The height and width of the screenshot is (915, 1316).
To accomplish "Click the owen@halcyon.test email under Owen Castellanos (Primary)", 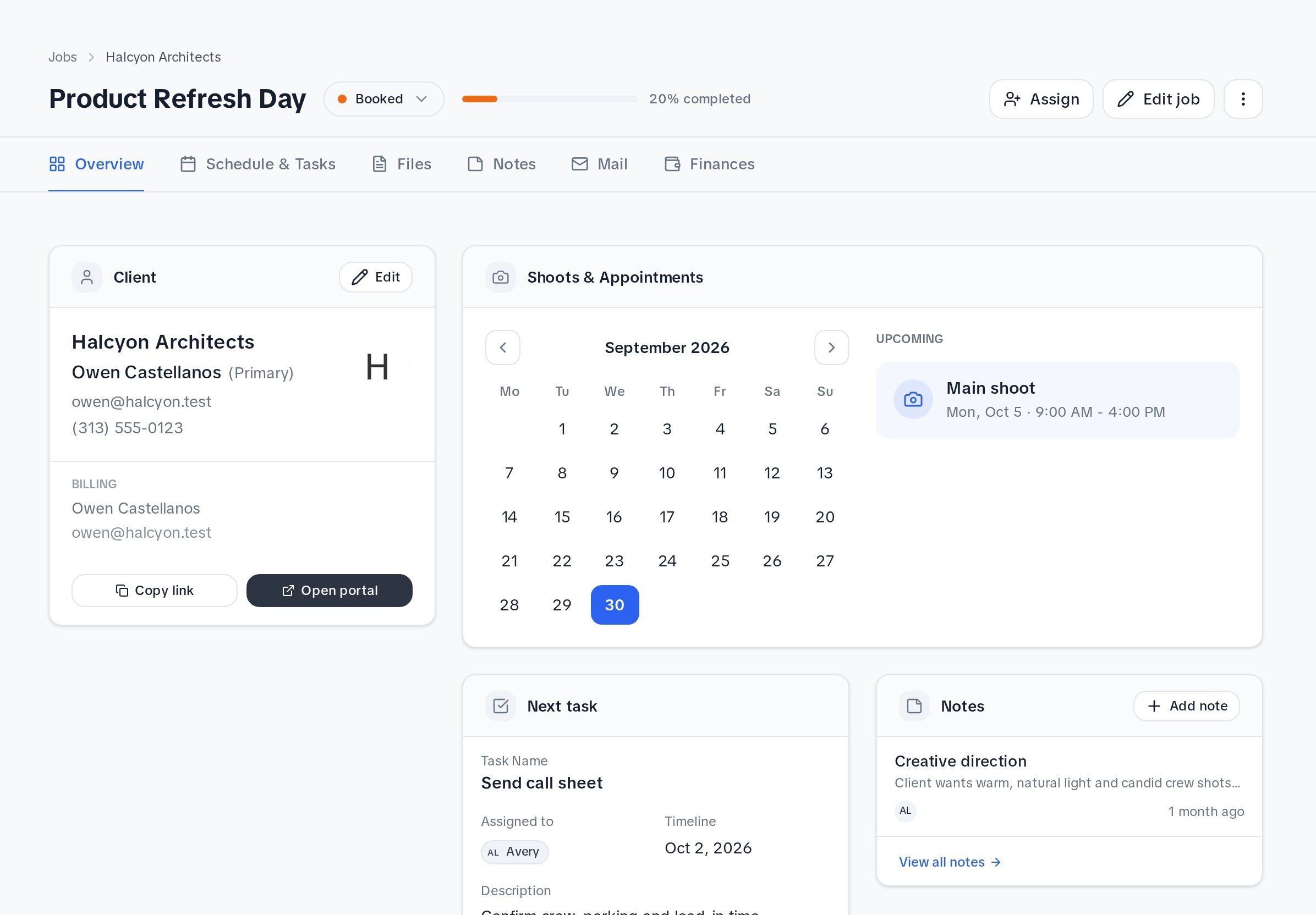I will [x=141, y=401].
